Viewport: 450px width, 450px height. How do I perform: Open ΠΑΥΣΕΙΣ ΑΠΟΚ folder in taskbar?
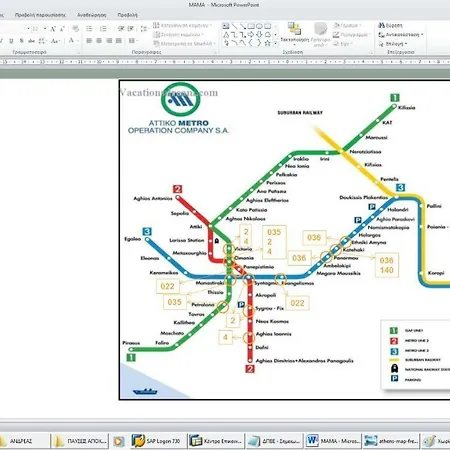tap(80, 441)
